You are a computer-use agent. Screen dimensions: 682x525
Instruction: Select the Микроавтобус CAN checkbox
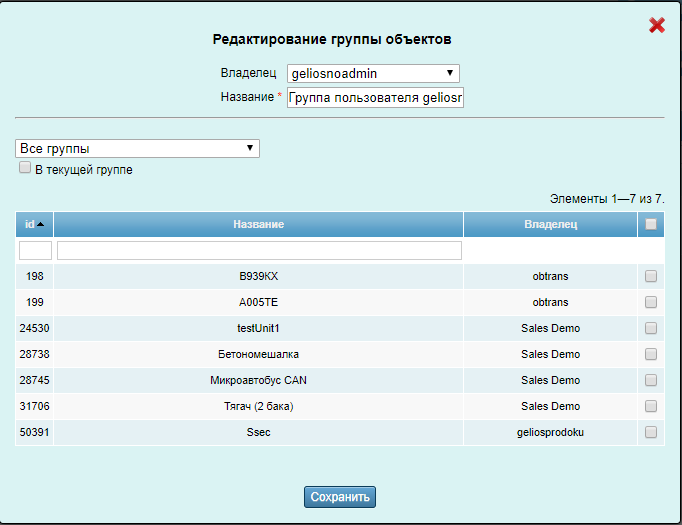(x=651, y=380)
